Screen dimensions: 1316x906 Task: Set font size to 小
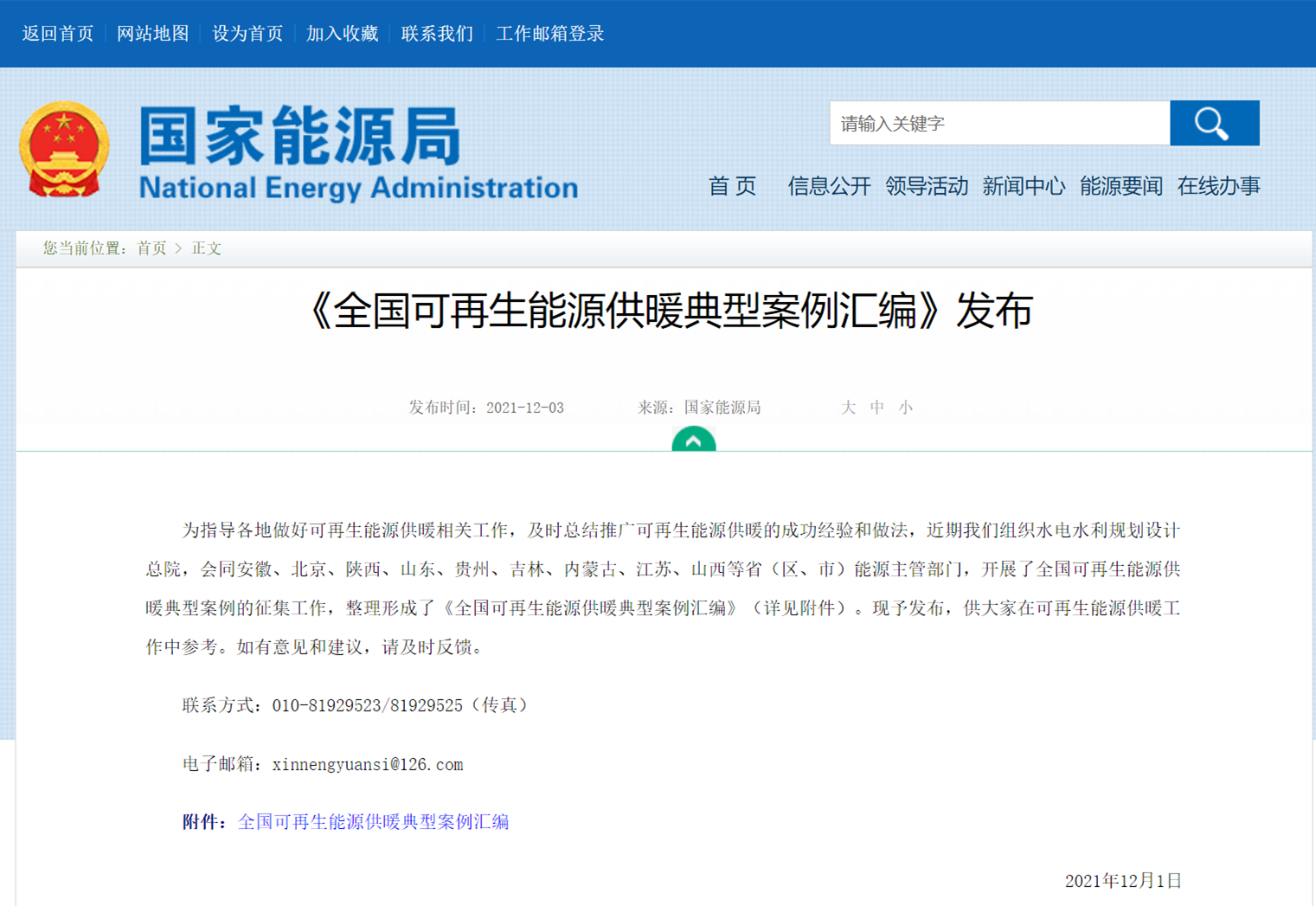(x=905, y=408)
